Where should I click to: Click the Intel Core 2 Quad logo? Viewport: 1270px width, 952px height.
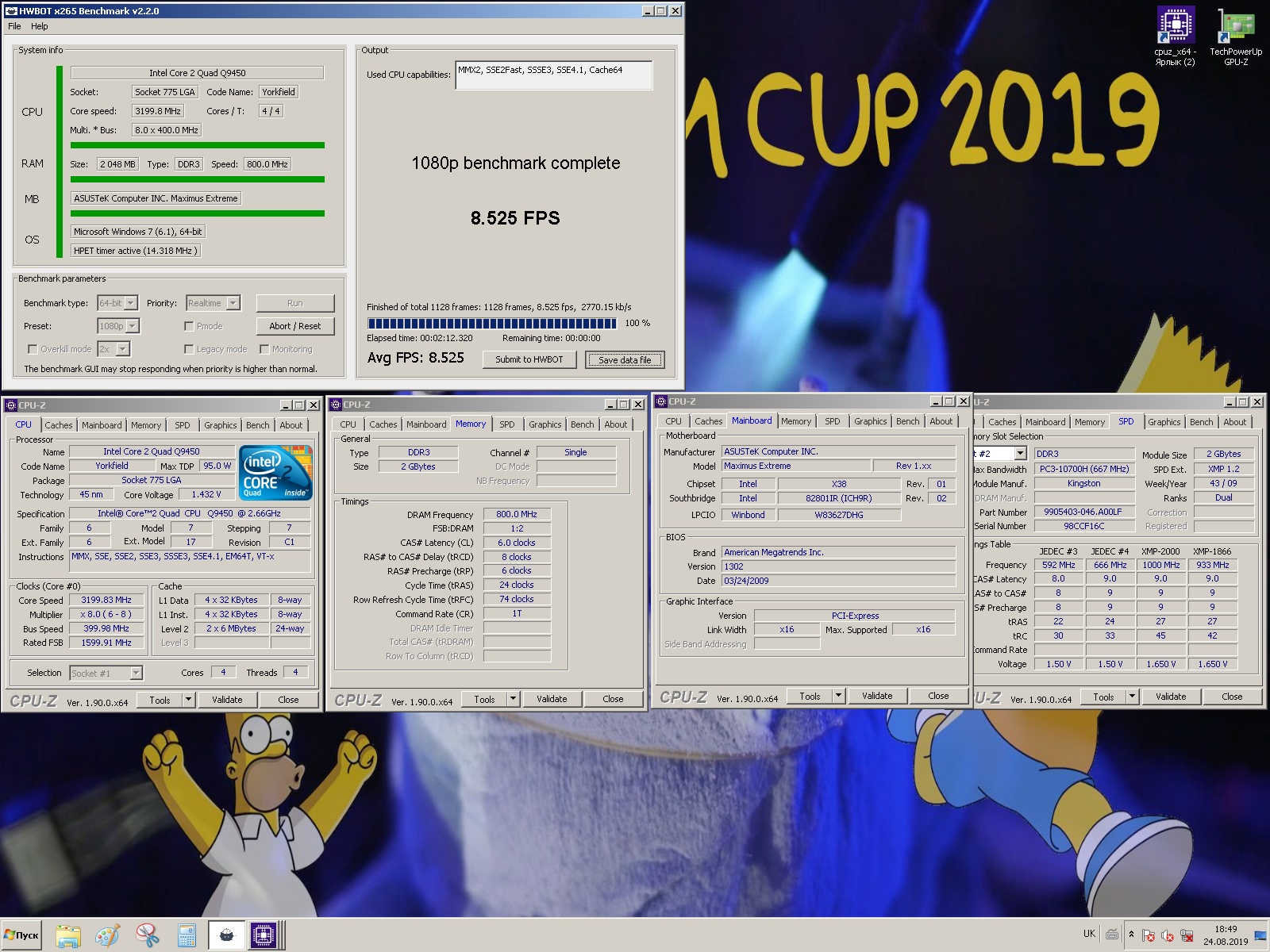pyautogui.click(x=275, y=473)
